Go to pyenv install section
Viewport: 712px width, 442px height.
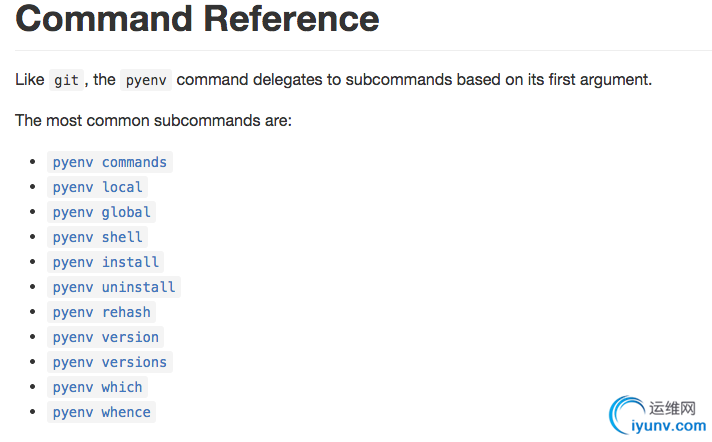pyautogui.click(x=105, y=262)
